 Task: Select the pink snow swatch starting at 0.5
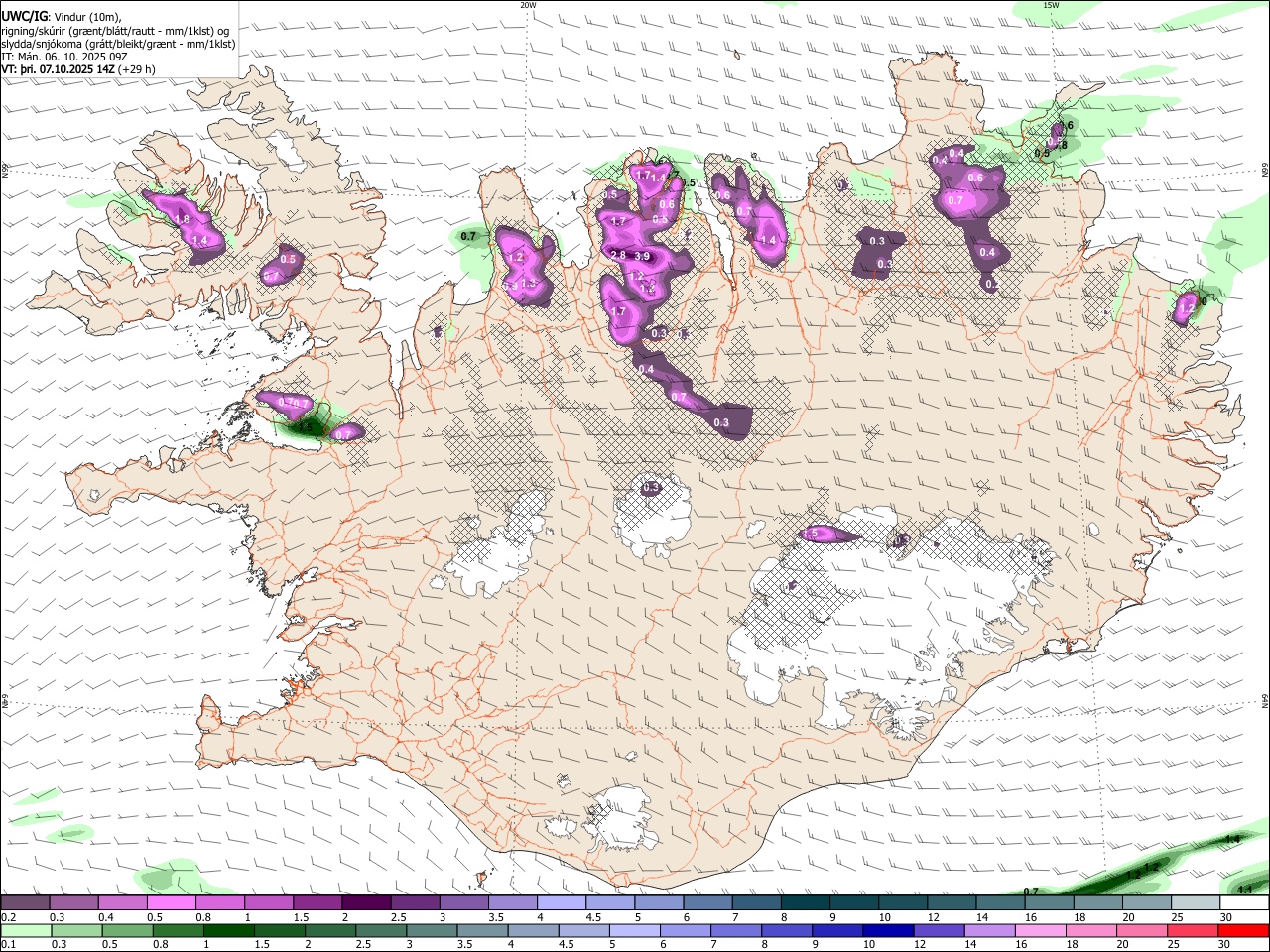(x=171, y=903)
